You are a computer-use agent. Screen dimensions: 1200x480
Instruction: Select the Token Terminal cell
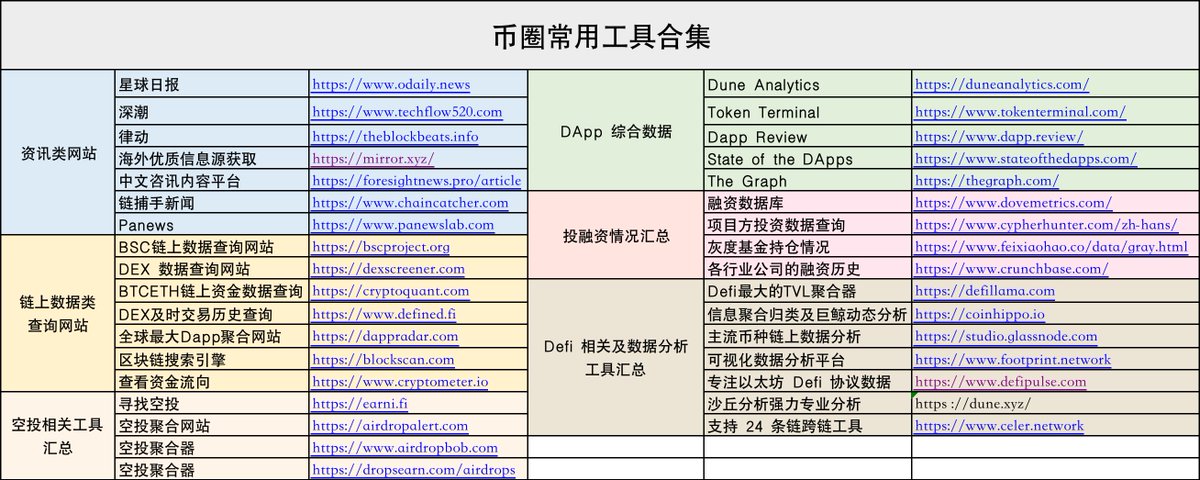(x=807, y=112)
